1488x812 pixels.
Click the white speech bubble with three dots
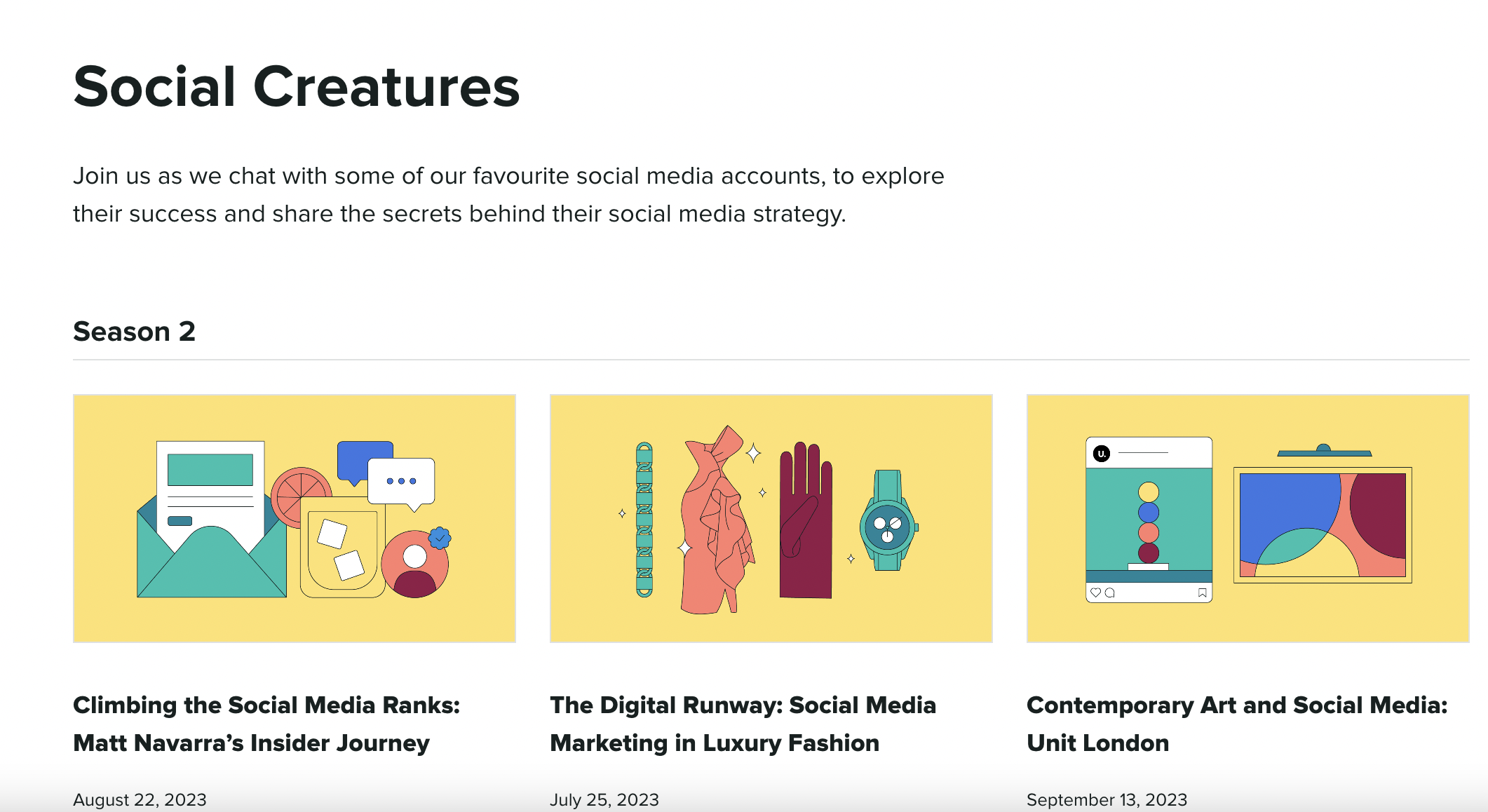401,481
